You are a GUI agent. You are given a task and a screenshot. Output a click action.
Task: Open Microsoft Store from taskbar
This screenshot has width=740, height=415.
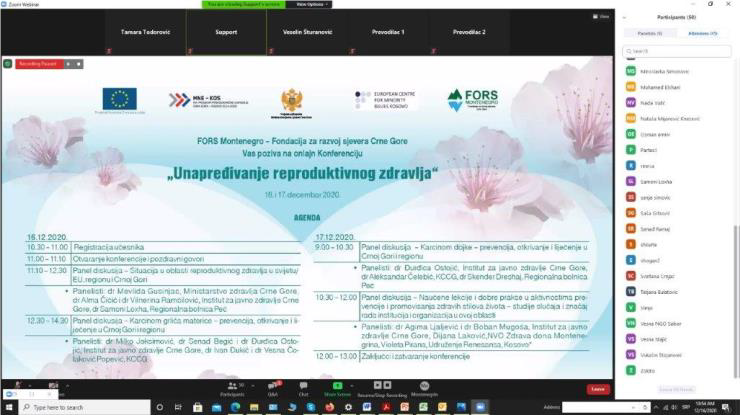pos(197,407)
